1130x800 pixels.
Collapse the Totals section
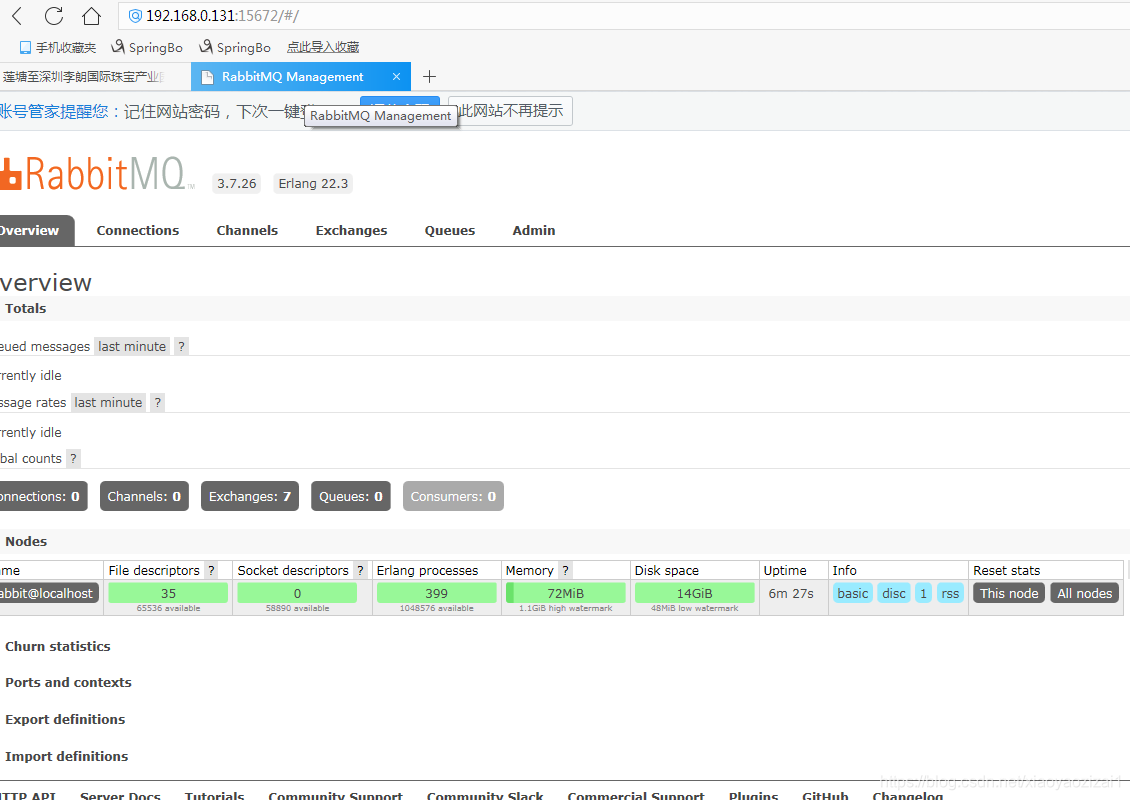pos(26,308)
